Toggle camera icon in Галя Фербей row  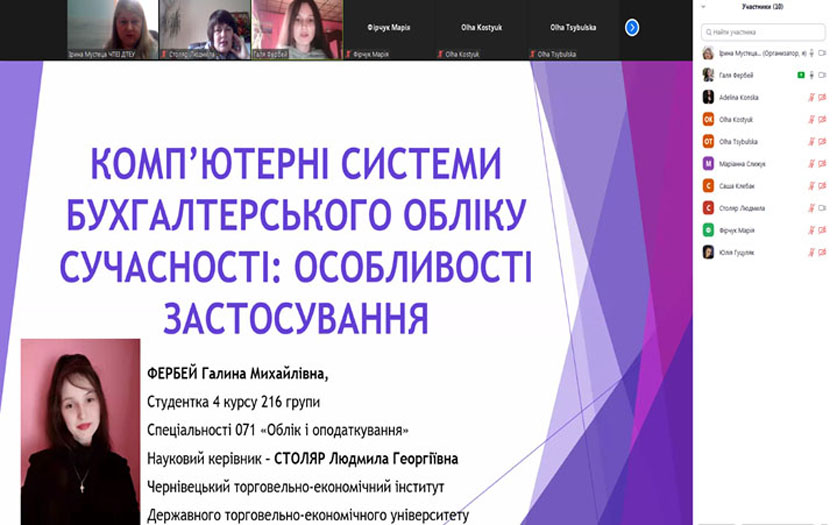[x=822, y=75]
